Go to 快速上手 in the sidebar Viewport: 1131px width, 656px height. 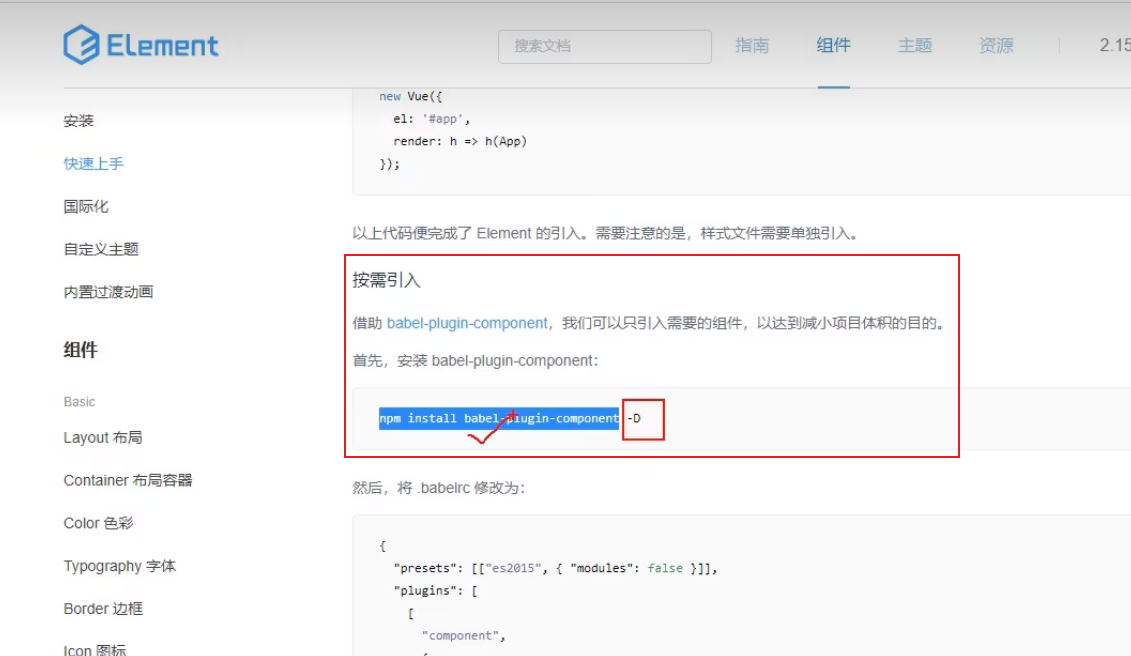coord(93,164)
